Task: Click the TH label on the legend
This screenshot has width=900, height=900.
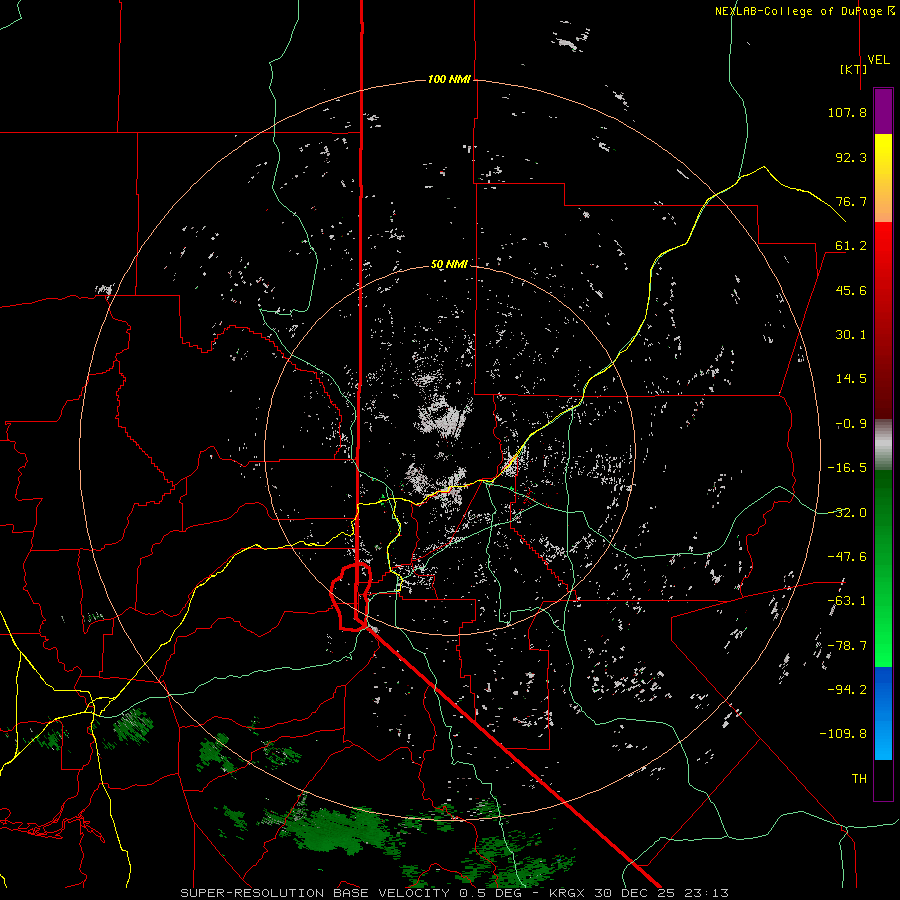Action: (x=859, y=779)
